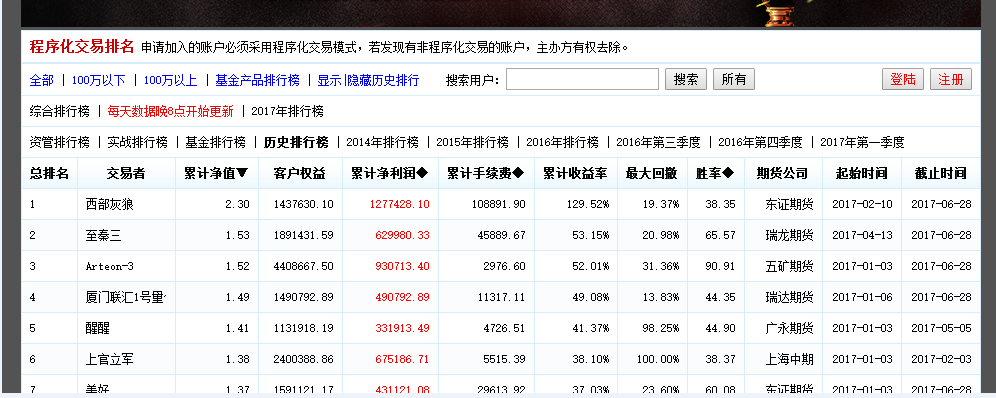
Task: Select 历史排行榜 tab
Action: click(296, 142)
